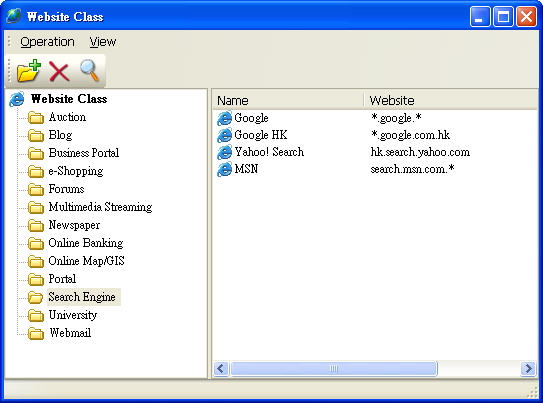Select the Multimedia Streaming category
The height and width of the screenshot is (403, 543).
[100, 207]
